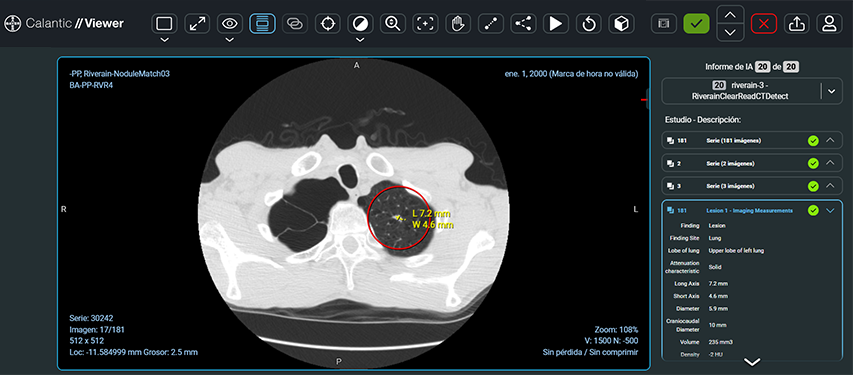Reject finding with red X button
853x376 pixels.
pyautogui.click(x=764, y=23)
